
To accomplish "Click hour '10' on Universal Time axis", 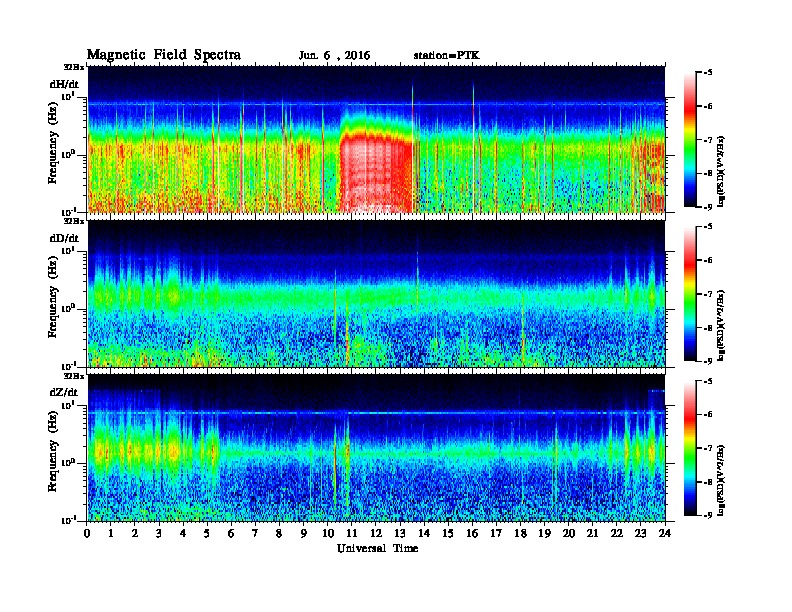I will coord(328,534).
